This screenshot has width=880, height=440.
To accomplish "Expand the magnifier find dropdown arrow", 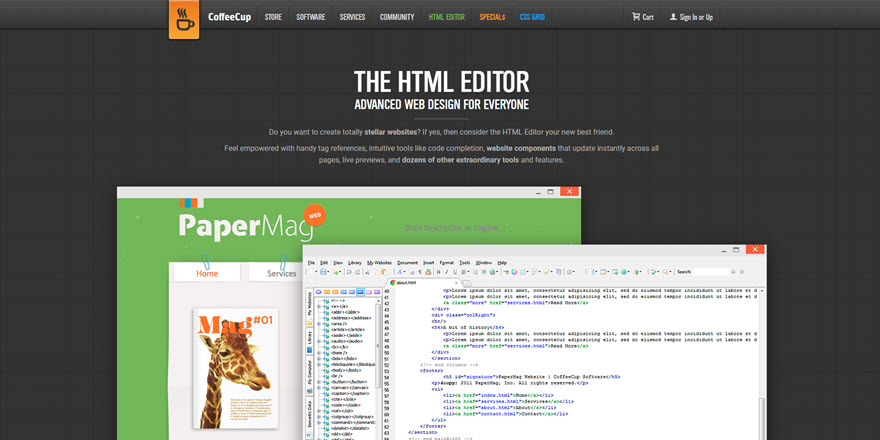I will coord(671,272).
